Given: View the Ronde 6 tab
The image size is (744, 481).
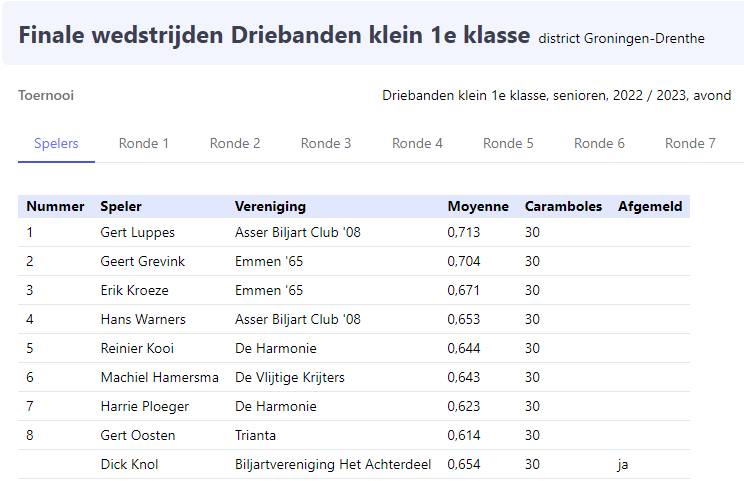Looking at the screenshot, I should click(x=599, y=143).
